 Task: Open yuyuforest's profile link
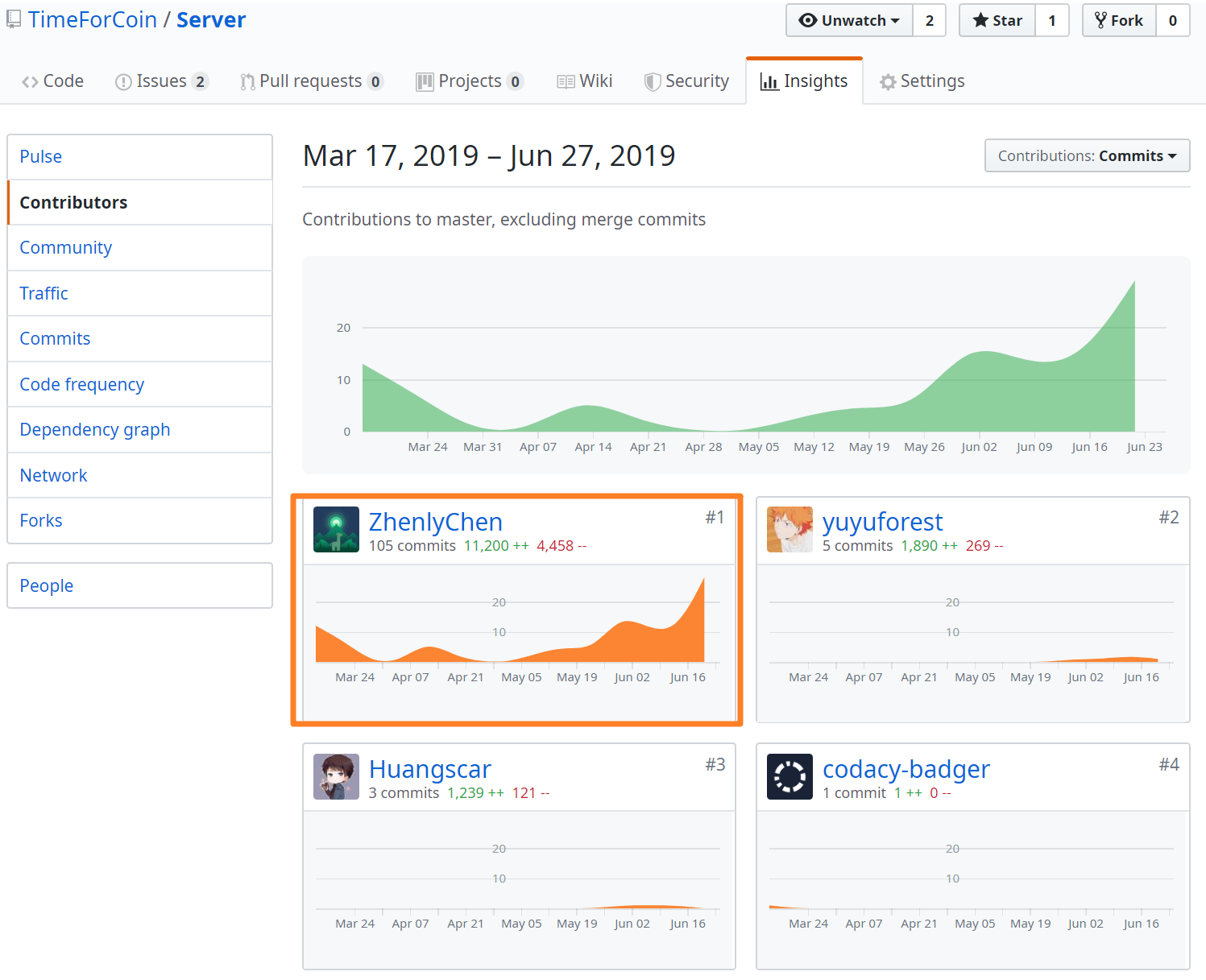coord(882,522)
